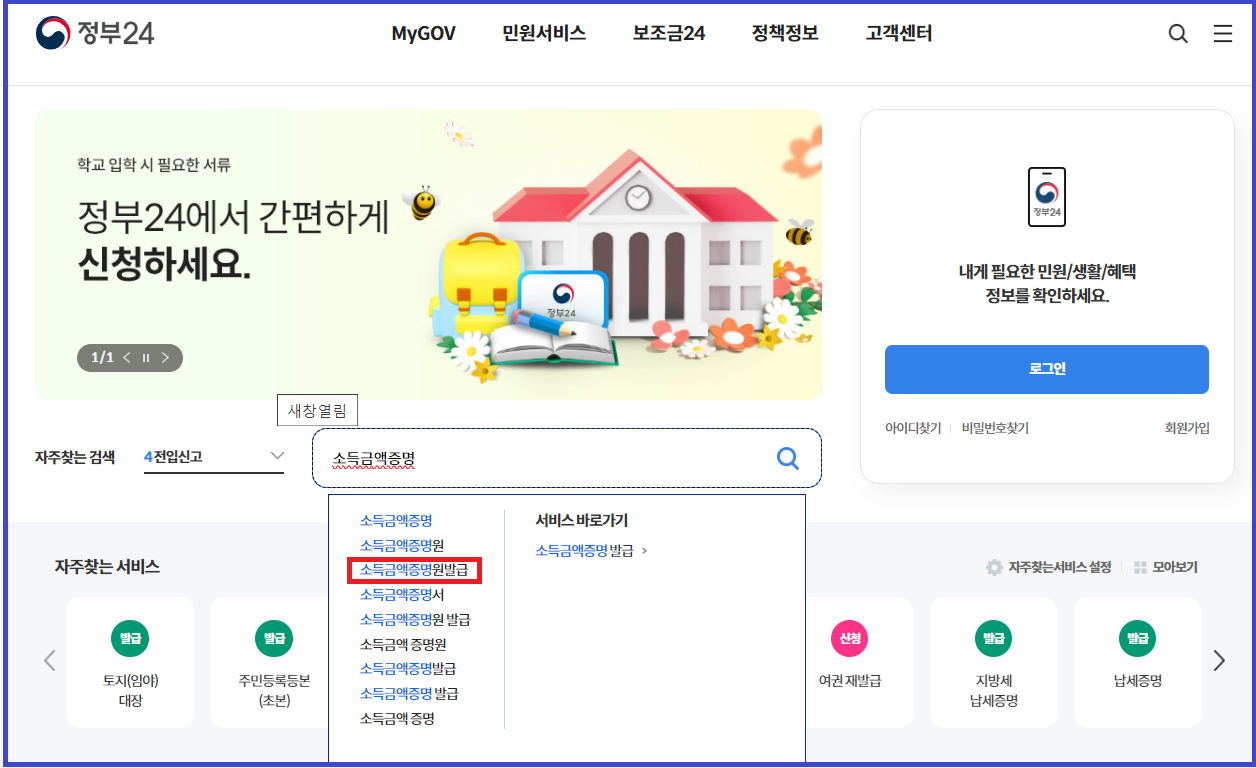Show previous frequently used services arrow
The height and width of the screenshot is (768, 1256).
click(50, 660)
